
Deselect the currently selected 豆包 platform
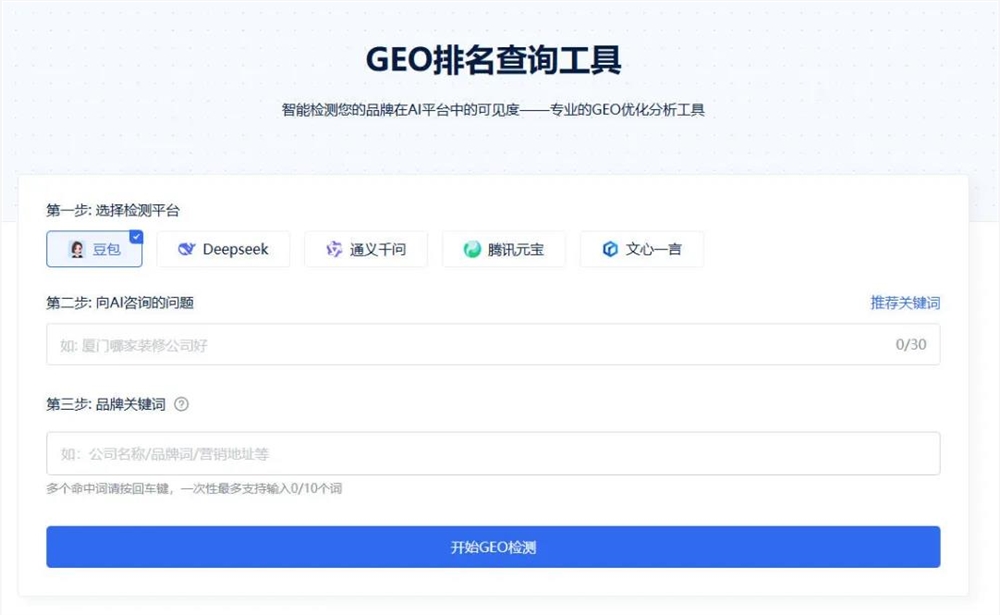coord(95,249)
